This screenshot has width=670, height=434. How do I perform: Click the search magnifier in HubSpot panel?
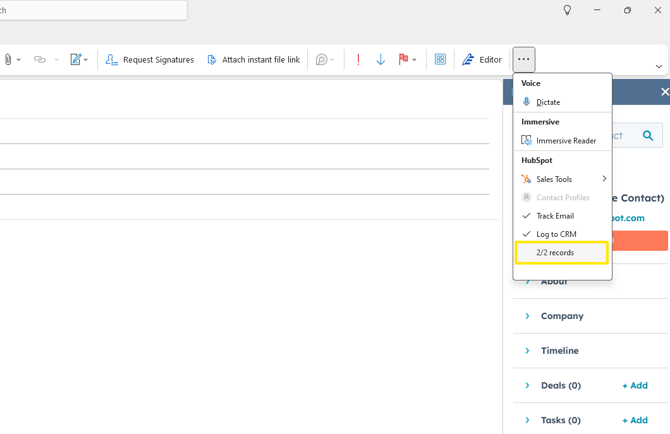point(648,136)
